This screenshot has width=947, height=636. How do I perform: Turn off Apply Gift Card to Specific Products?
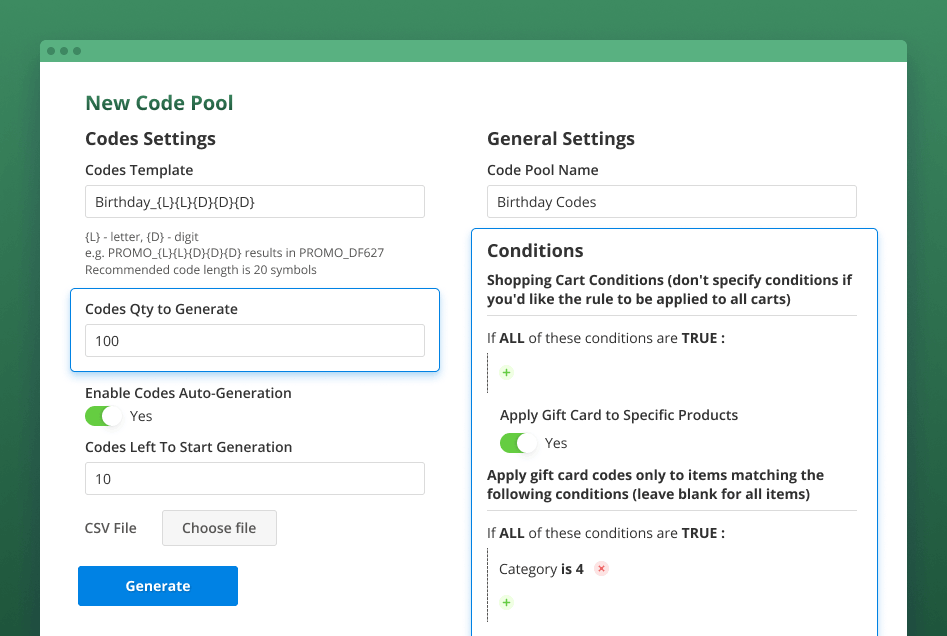pyautogui.click(x=519, y=442)
